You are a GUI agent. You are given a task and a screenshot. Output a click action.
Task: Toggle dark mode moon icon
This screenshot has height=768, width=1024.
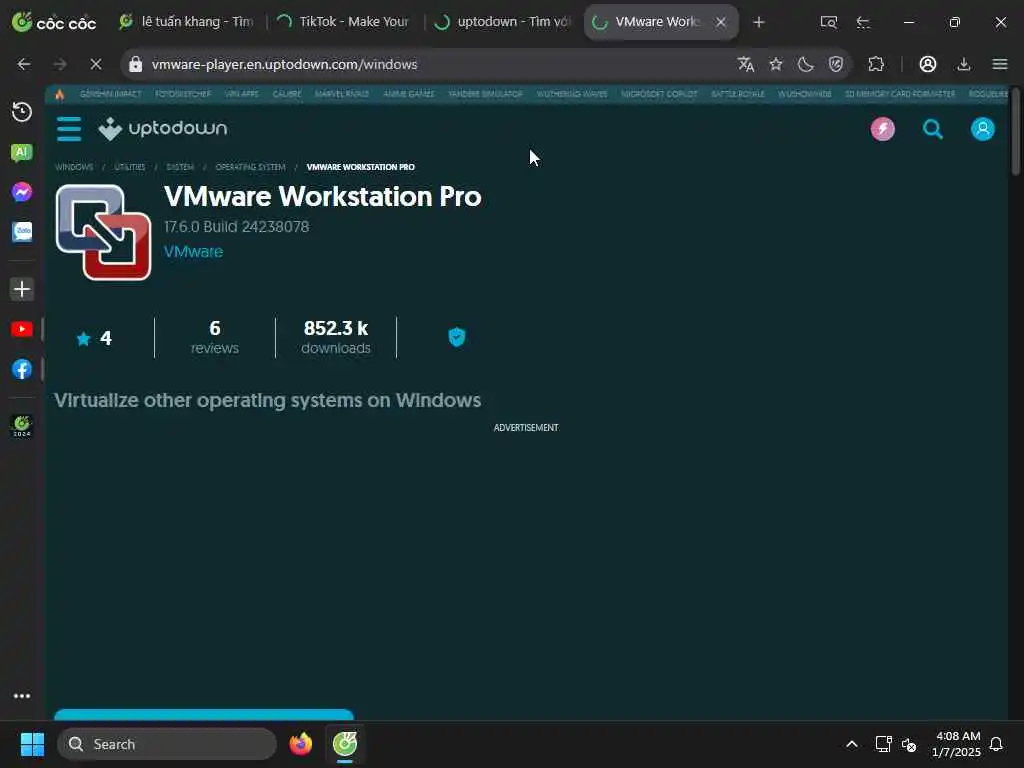(x=806, y=64)
